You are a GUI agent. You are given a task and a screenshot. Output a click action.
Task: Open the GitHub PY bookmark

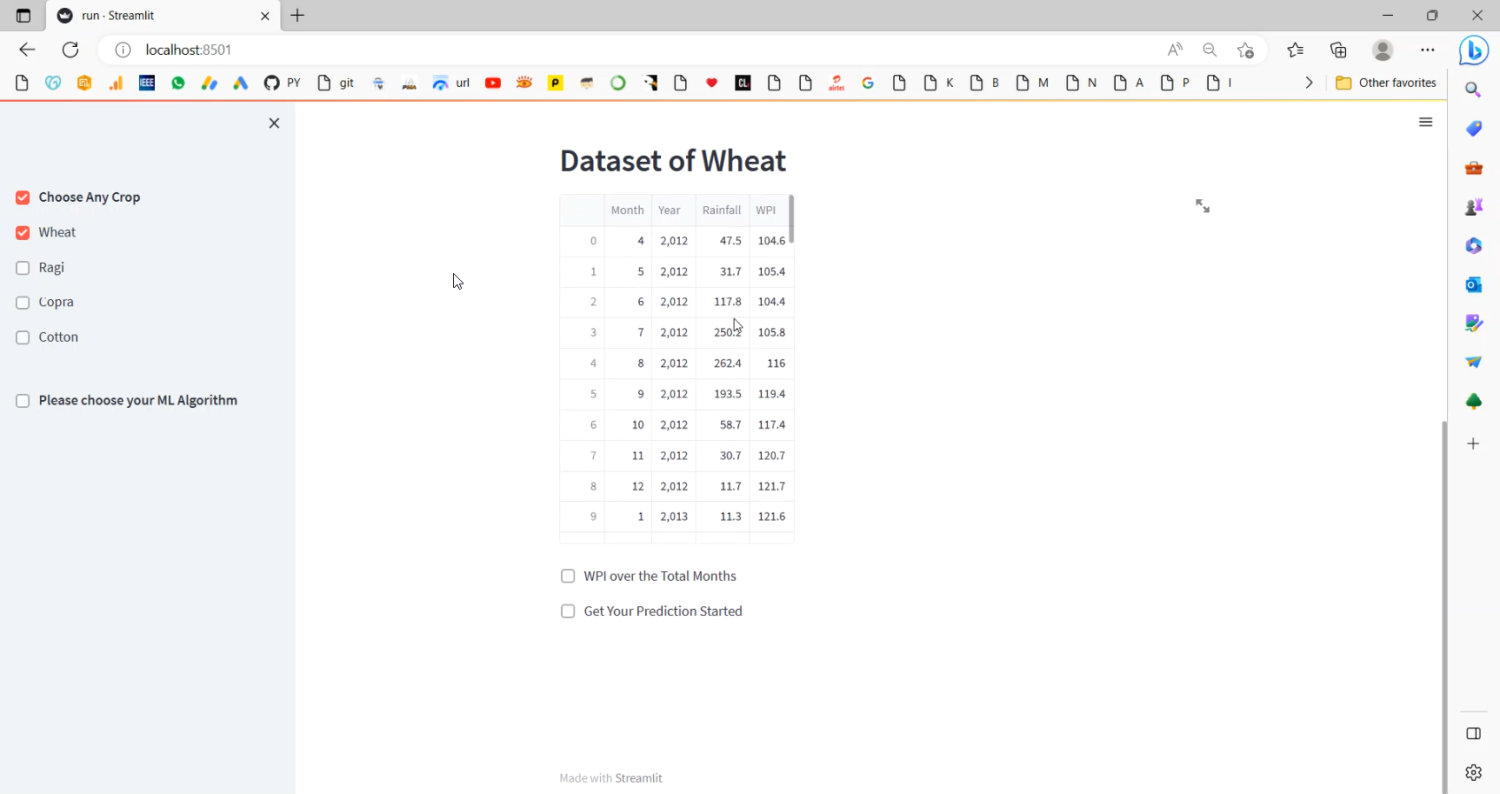[282, 83]
